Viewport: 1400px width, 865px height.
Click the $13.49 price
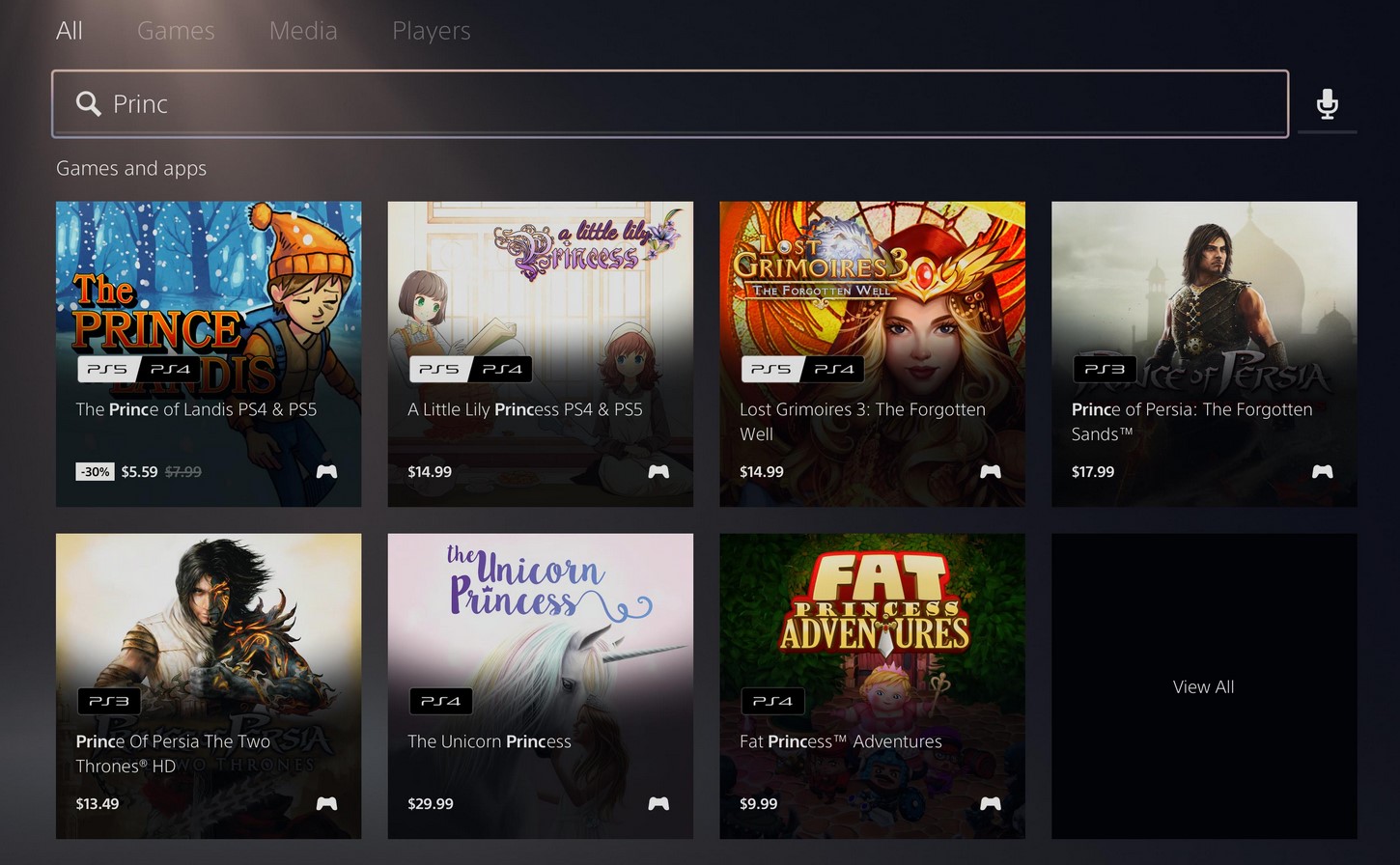[x=98, y=804]
